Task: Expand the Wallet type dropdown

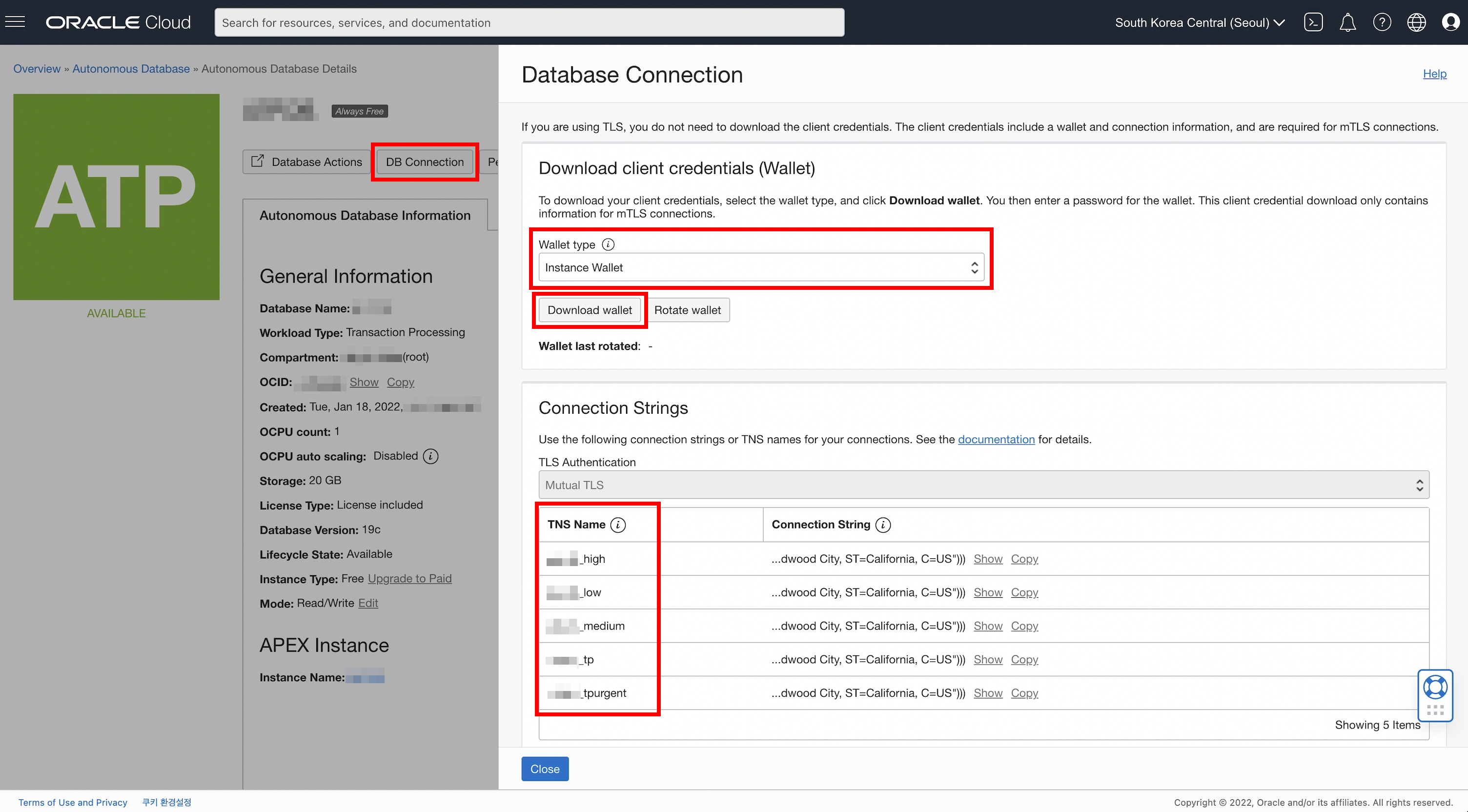Action: pyautogui.click(x=761, y=268)
